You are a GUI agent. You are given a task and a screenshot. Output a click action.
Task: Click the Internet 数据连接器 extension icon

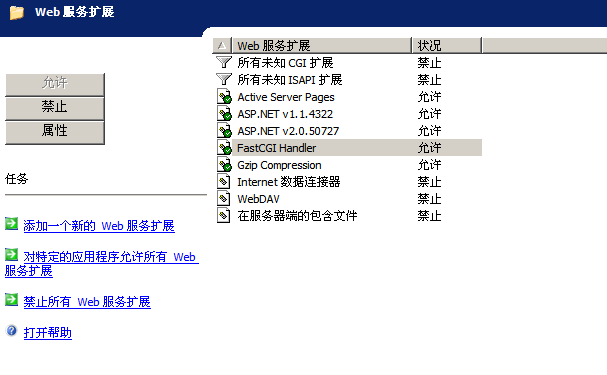pos(223,182)
